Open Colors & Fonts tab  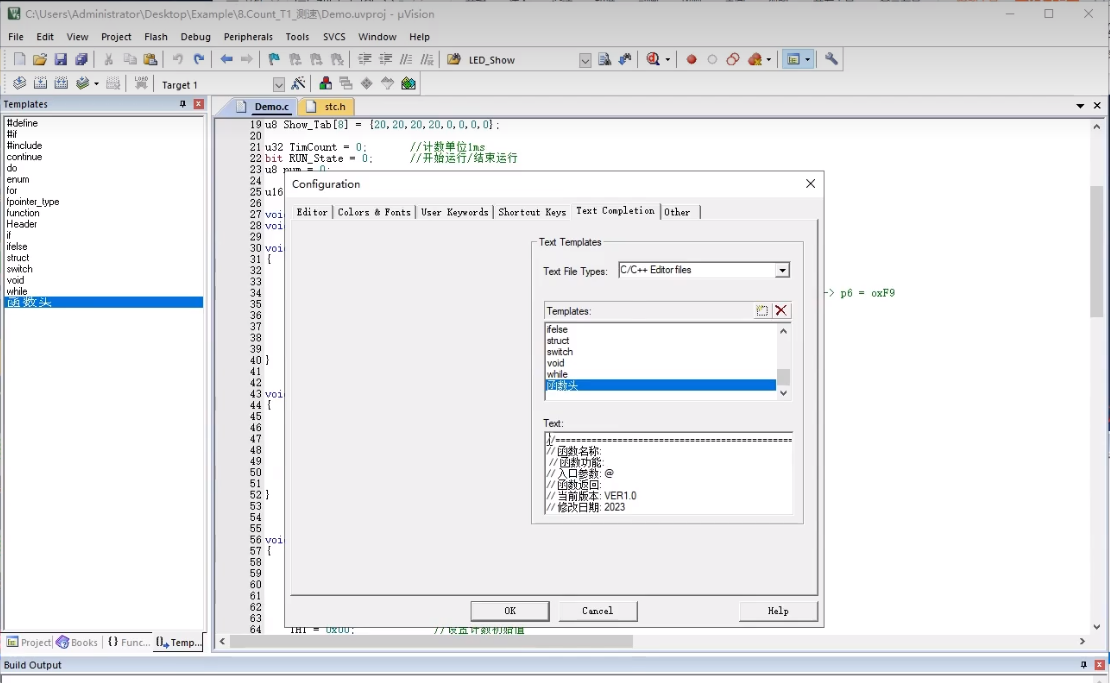pyautogui.click(x=374, y=212)
